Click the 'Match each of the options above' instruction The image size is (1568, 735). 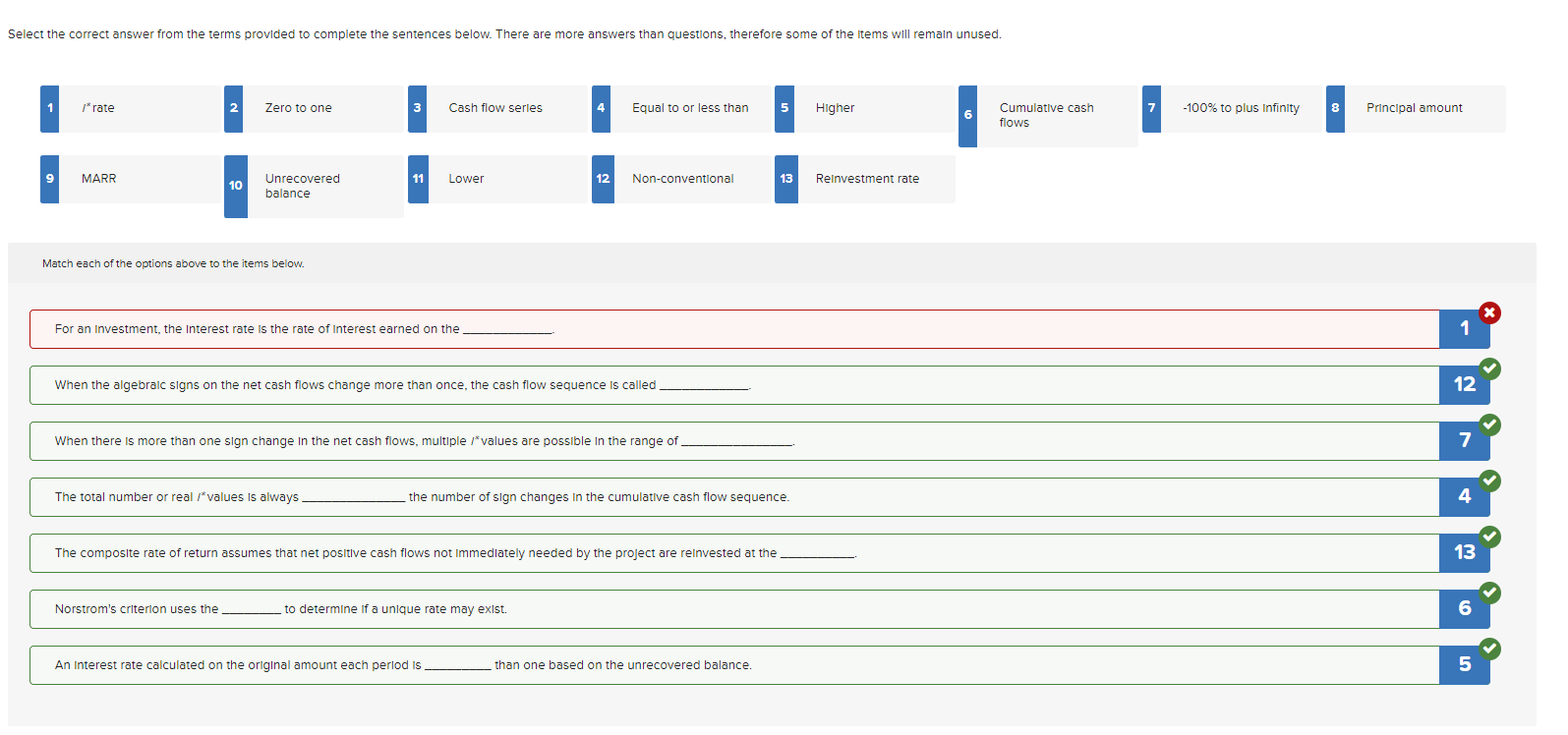[x=173, y=263]
